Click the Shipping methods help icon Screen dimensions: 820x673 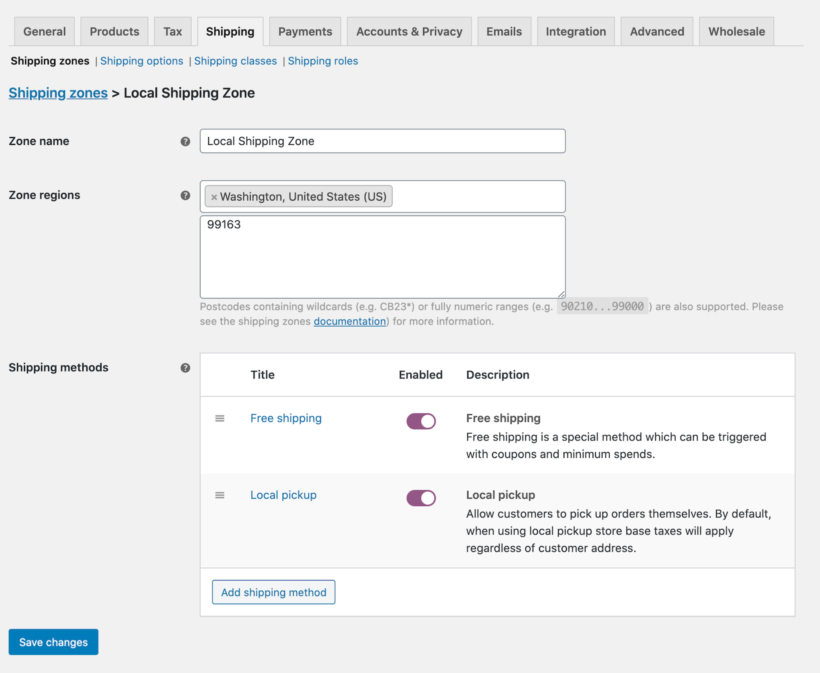(x=185, y=368)
